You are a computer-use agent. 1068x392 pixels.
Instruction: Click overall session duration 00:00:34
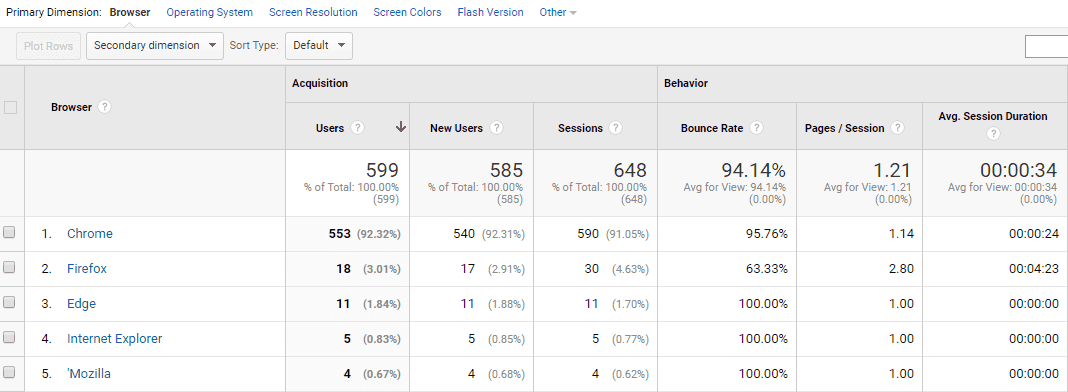[x=1018, y=170]
